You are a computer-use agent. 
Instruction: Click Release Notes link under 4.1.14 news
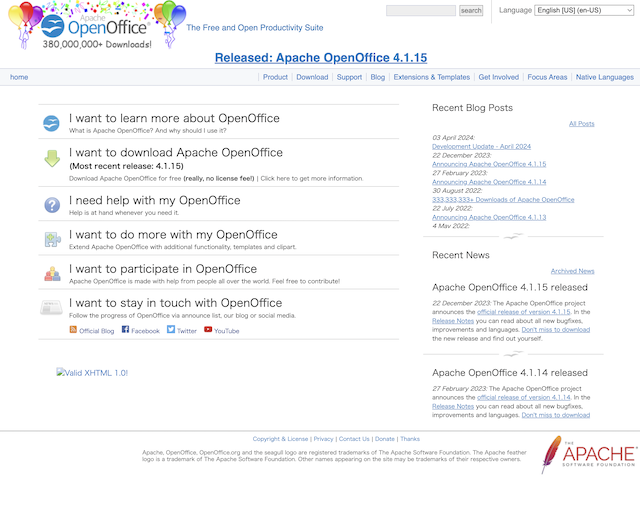pos(453,406)
